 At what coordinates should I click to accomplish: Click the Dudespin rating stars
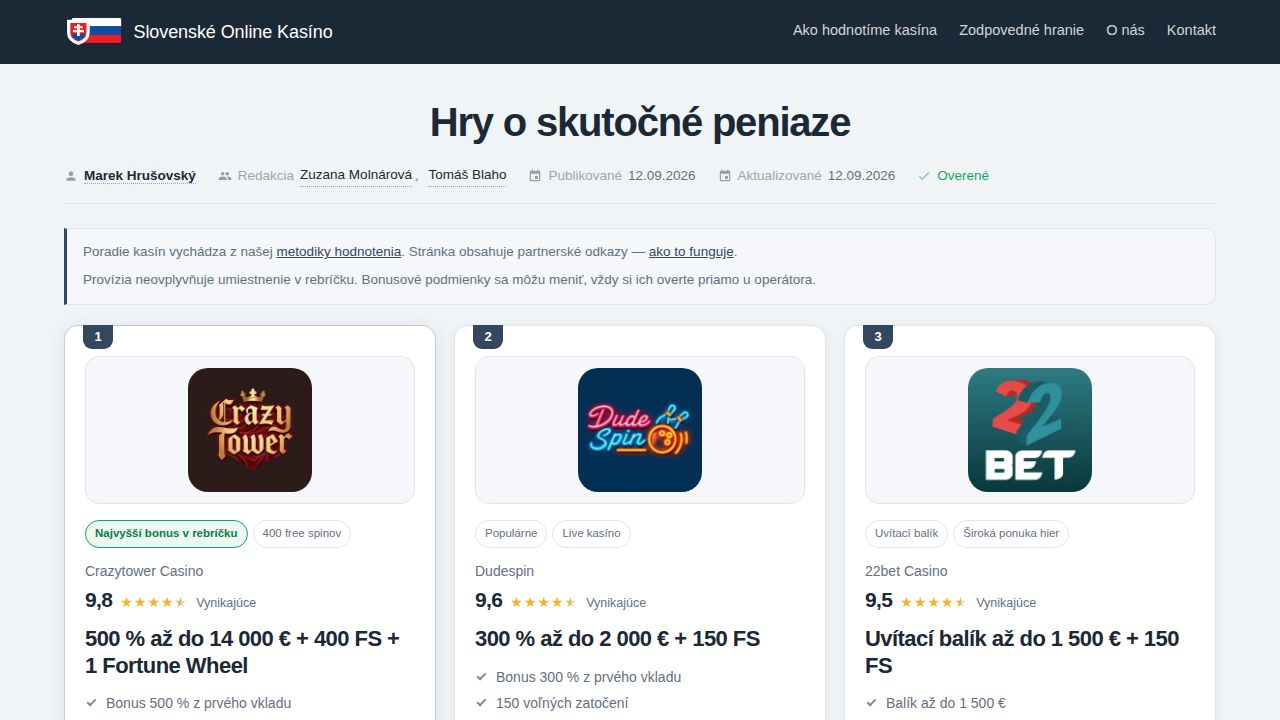pos(543,602)
